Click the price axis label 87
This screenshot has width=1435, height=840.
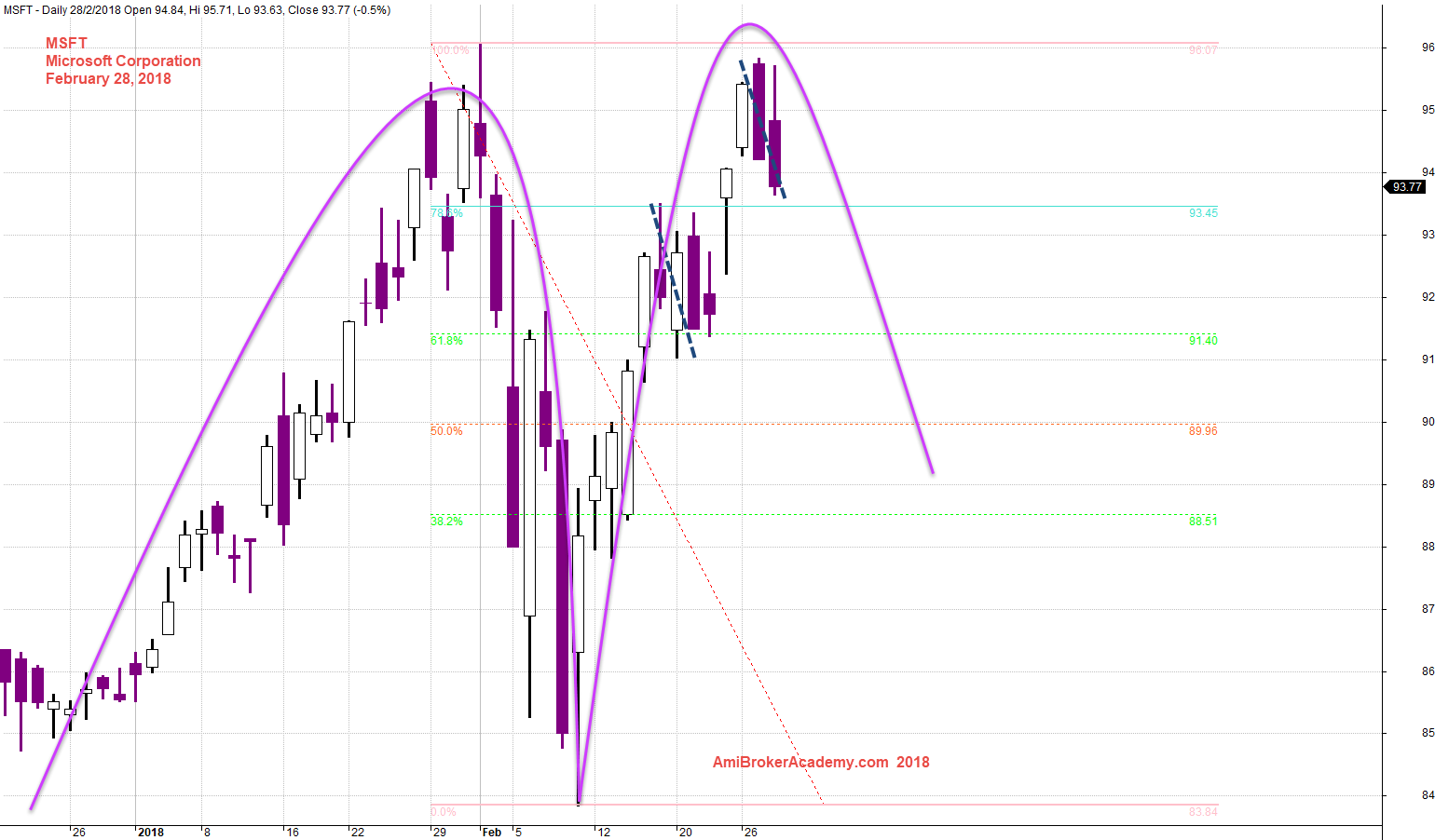[x=1428, y=609]
